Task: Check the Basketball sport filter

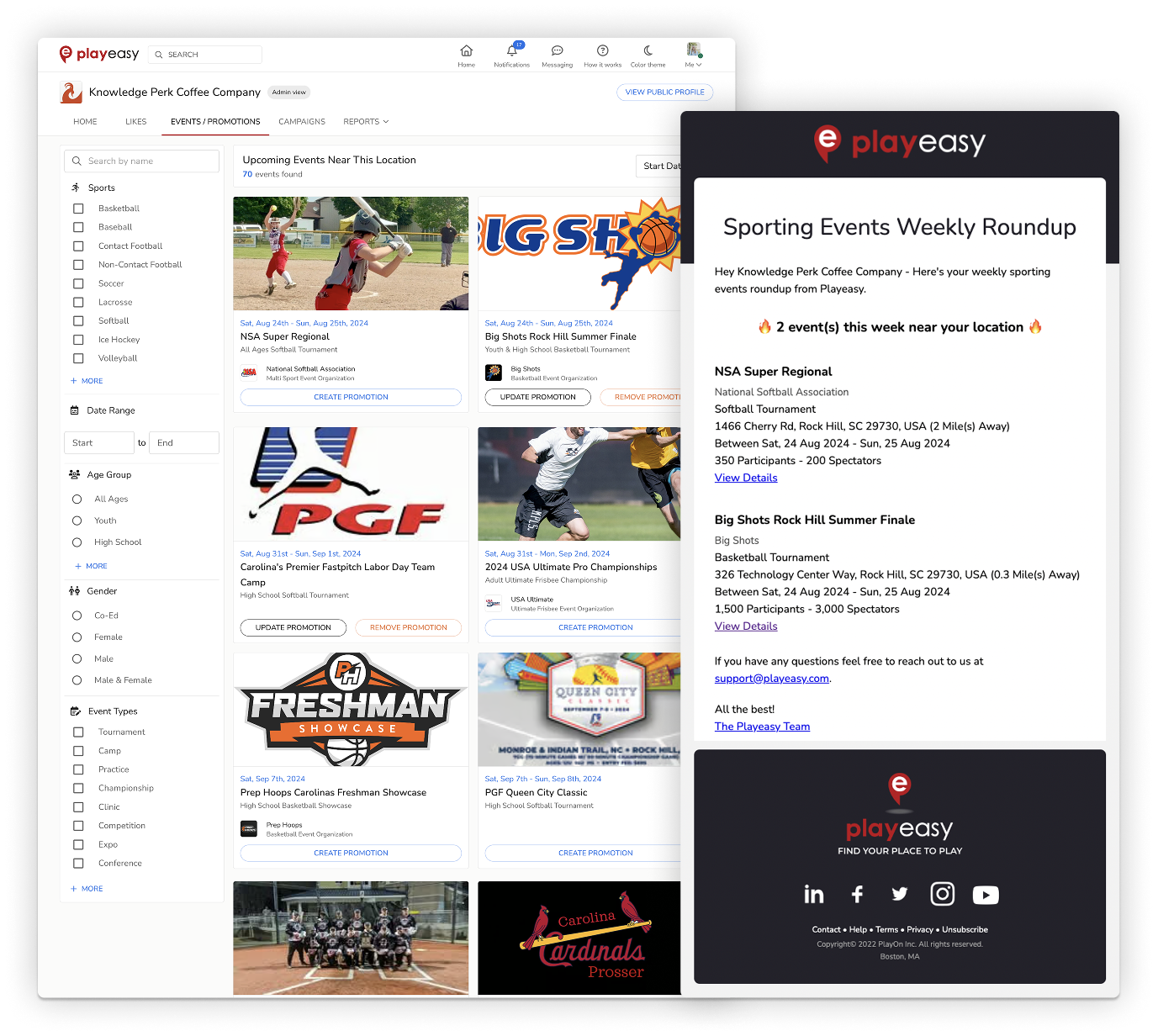Action: (x=78, y=209)
